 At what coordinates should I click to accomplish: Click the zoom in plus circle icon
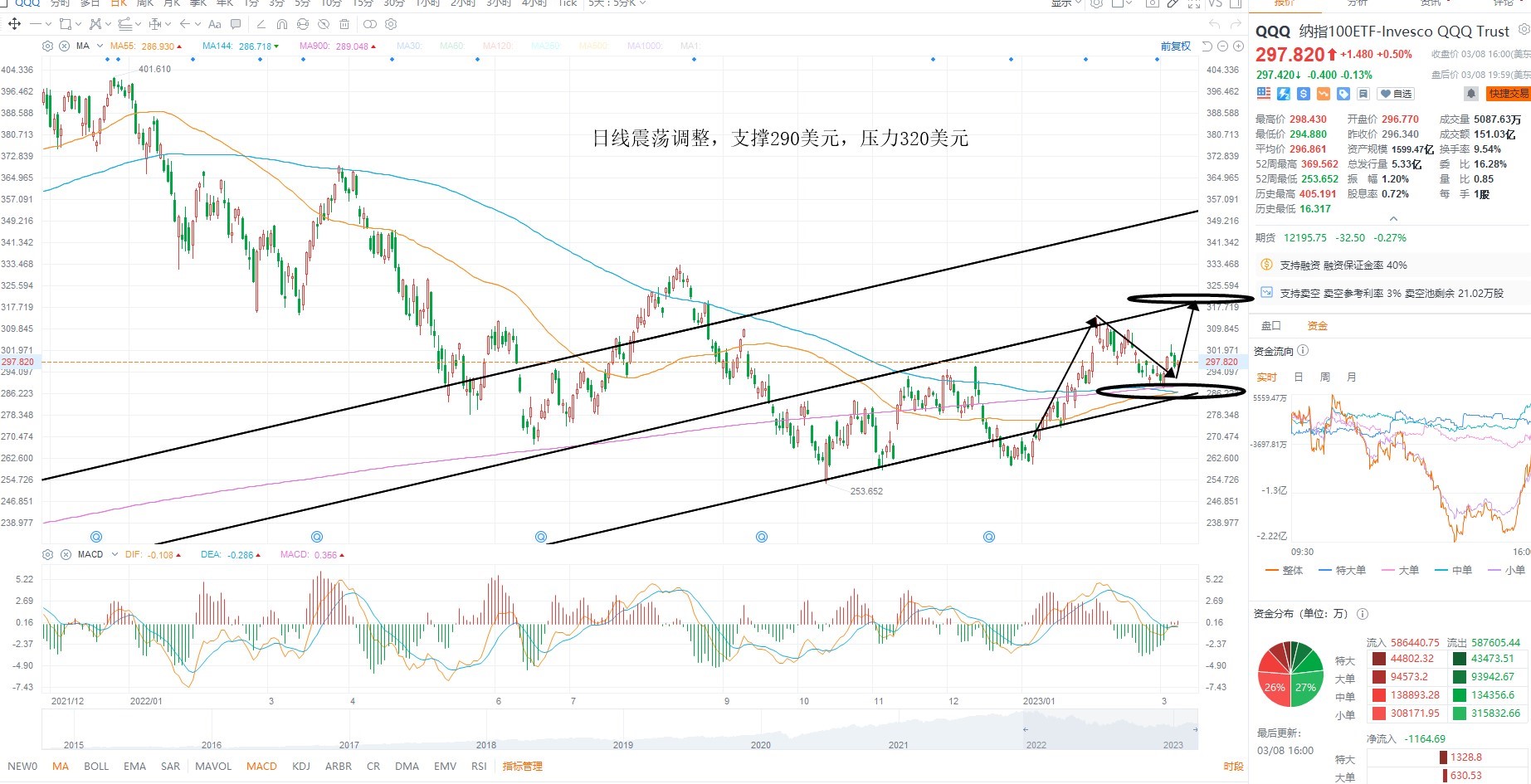coord(1237,46)
